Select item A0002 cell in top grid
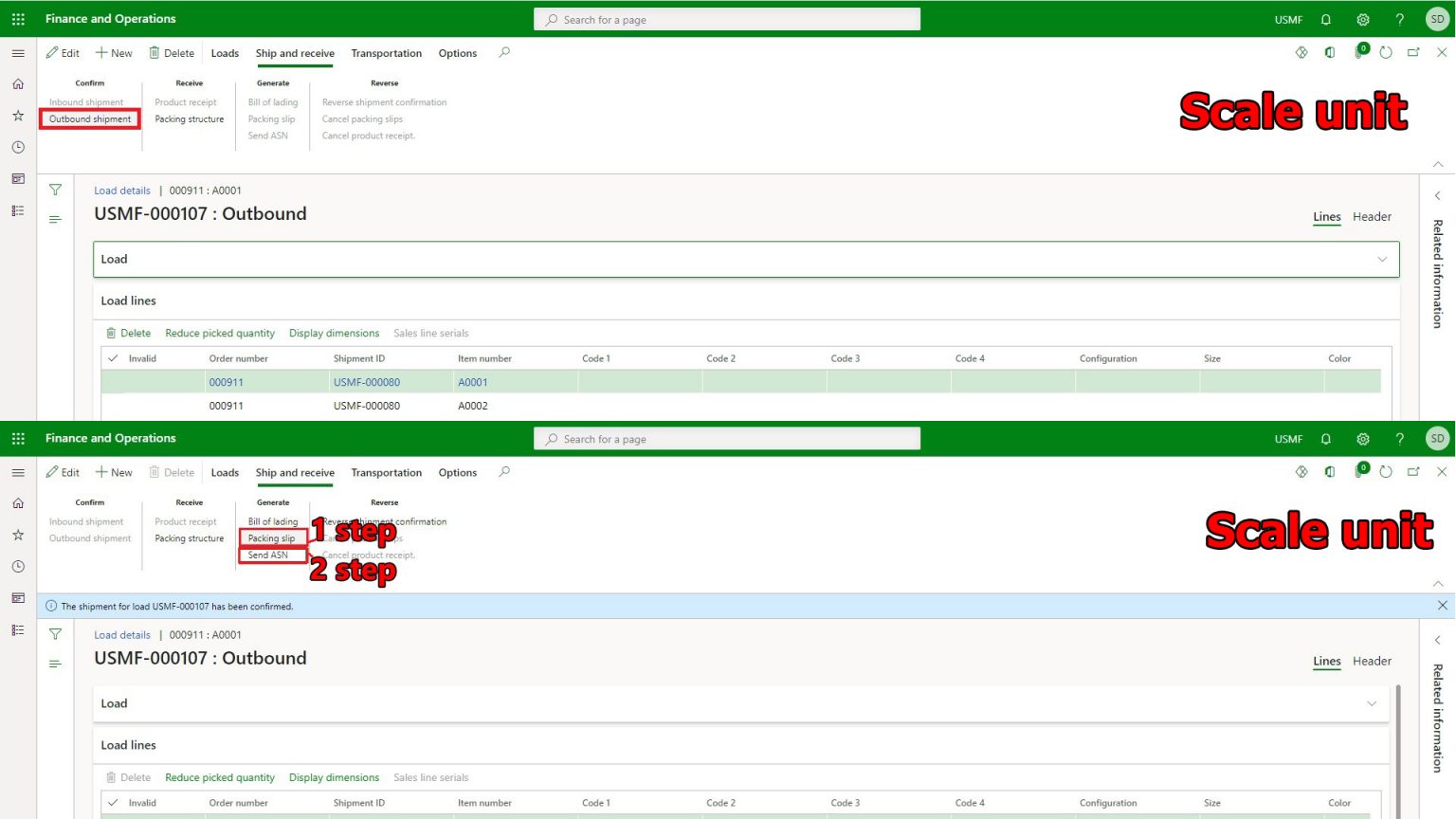 coord(473,406)
